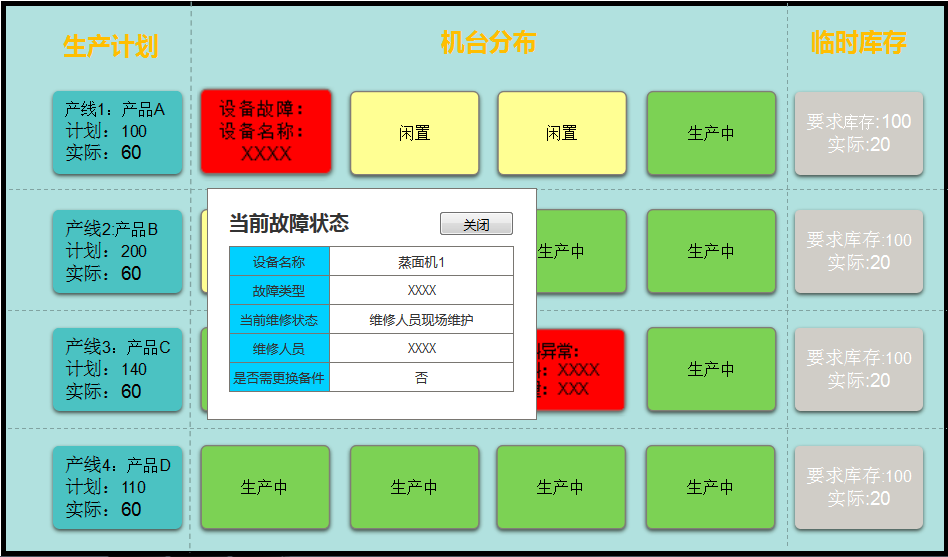This screenshot has height=557, width=948.
Task: Click XXXX value in the 维修人员 row
Action: [422, 348]
